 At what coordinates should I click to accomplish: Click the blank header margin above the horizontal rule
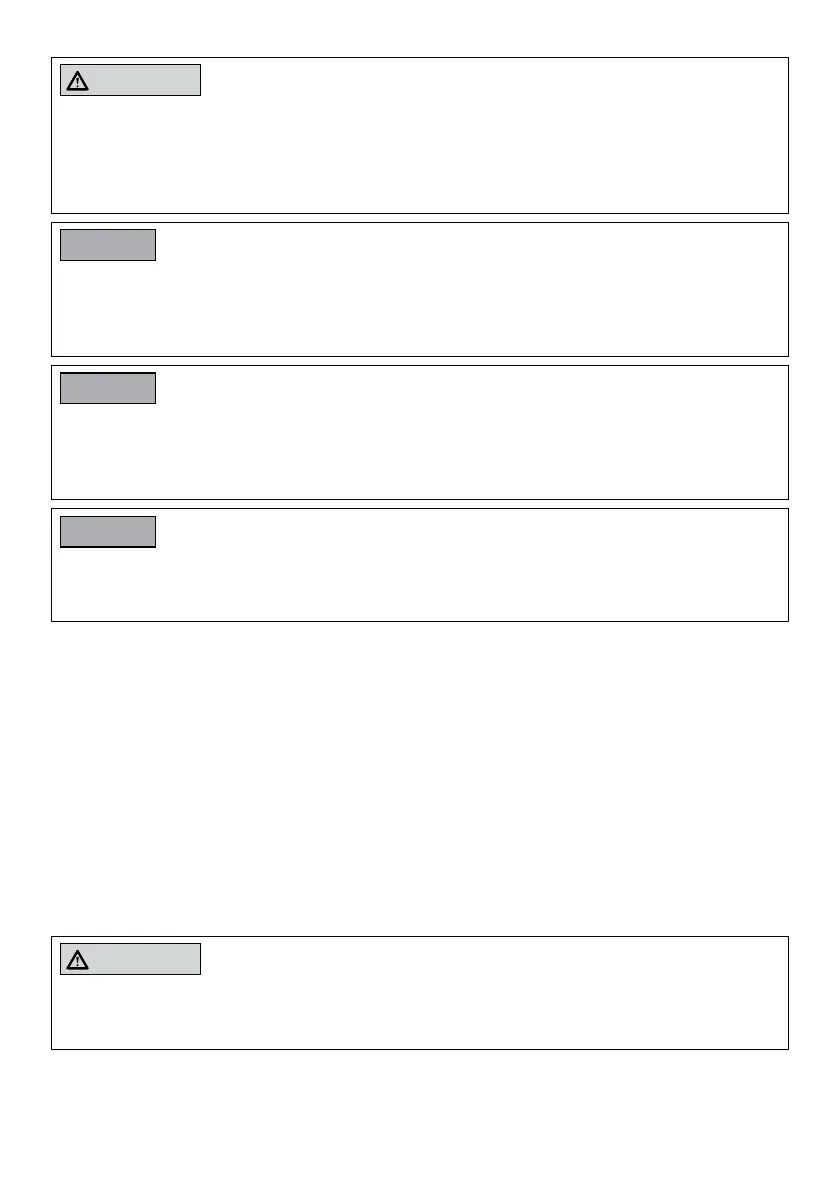coord(420,15)
